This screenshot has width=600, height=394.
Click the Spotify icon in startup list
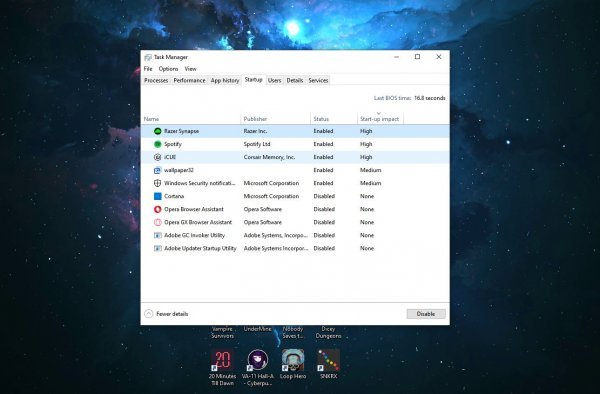pyautogui.click(x=158, y=144)
